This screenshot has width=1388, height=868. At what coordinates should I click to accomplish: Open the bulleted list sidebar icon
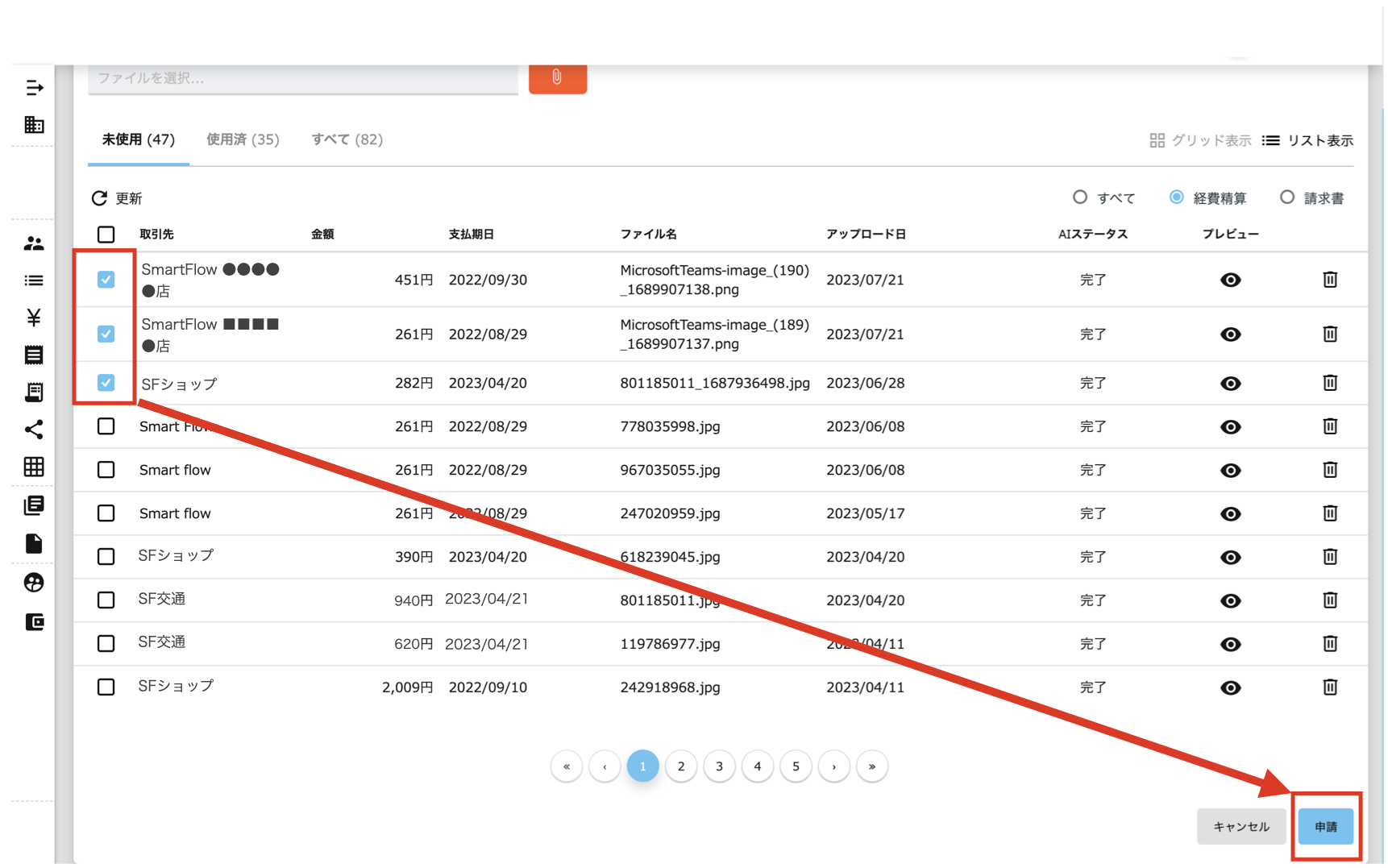coord(34,280)
